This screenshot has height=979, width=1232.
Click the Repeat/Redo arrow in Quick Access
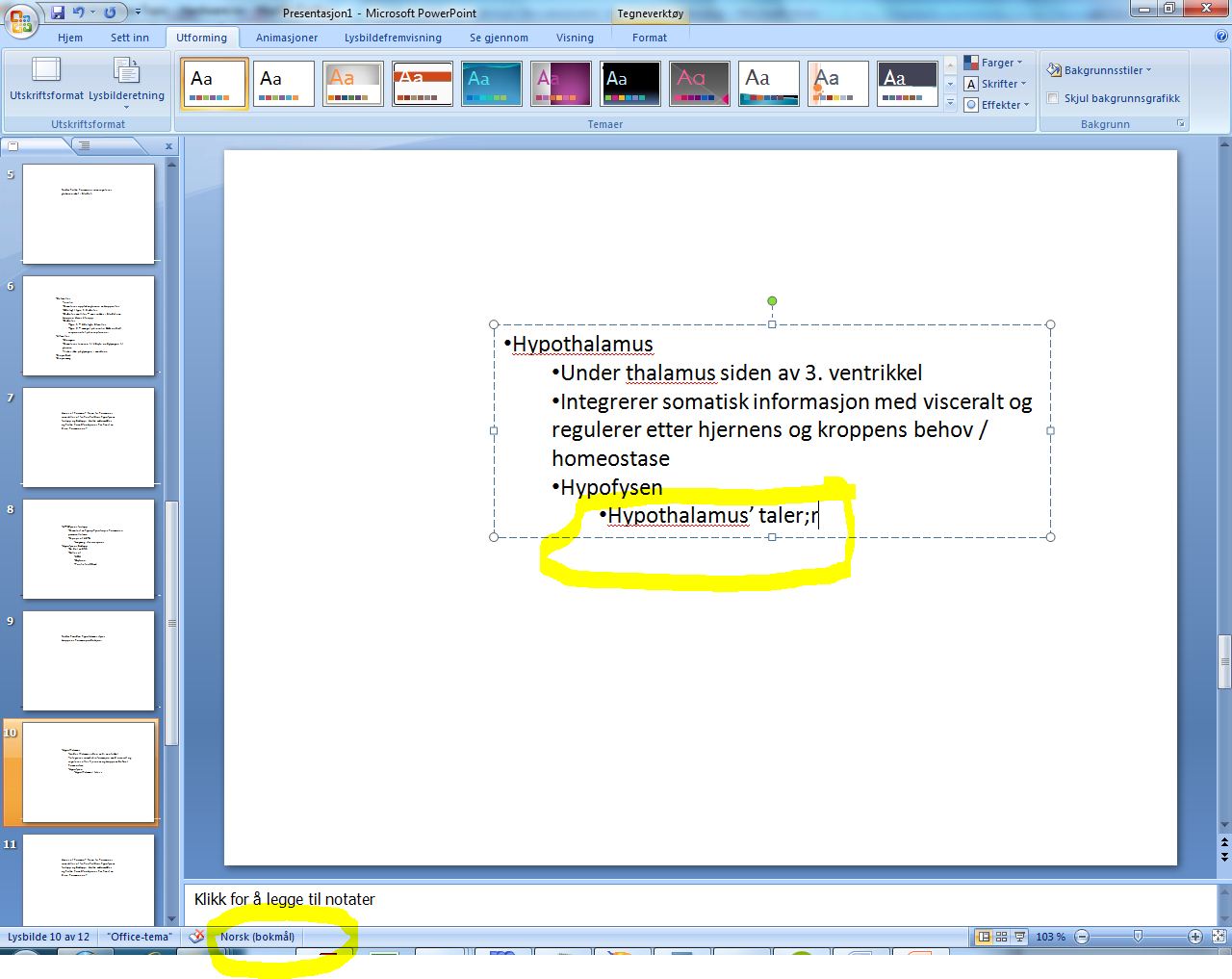tap(110, 13)
